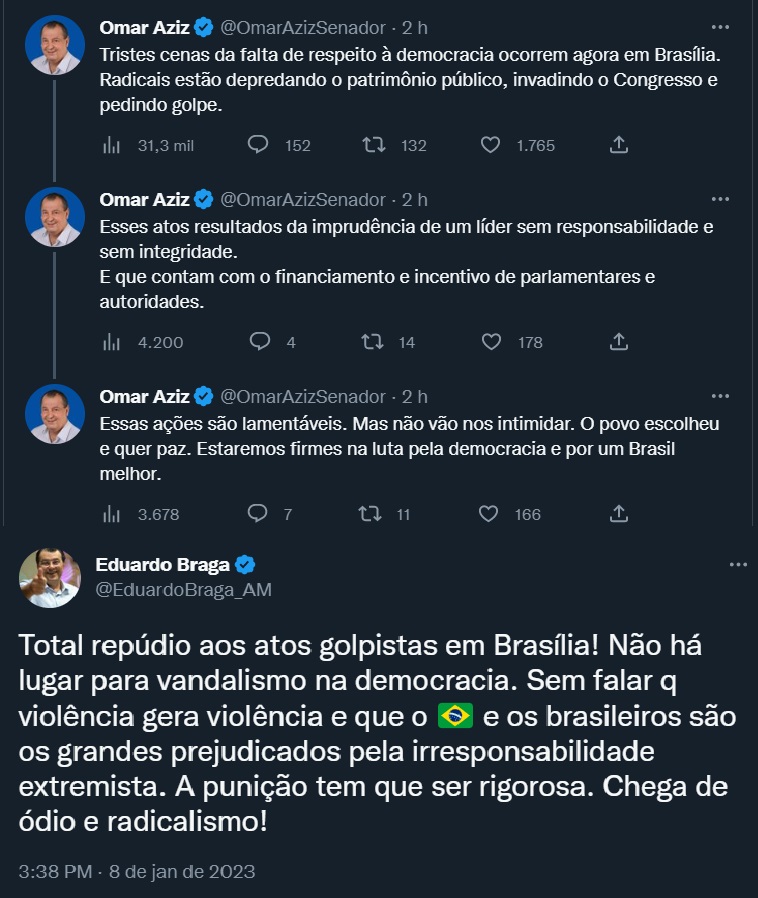Open more options on Eduardo Braga tweet
Viewport: 758px width, 898px height.
pos(738,565)
